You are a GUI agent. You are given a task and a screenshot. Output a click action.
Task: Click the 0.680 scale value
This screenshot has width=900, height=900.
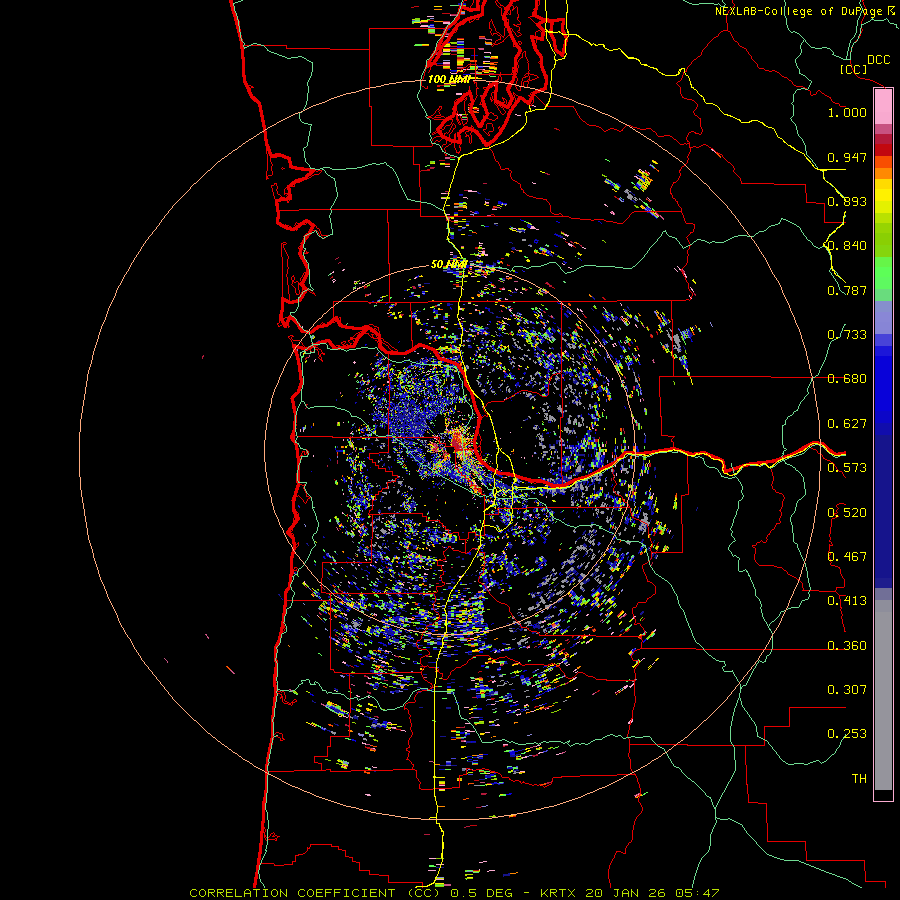pyautogui.click(x=847, y=379)
